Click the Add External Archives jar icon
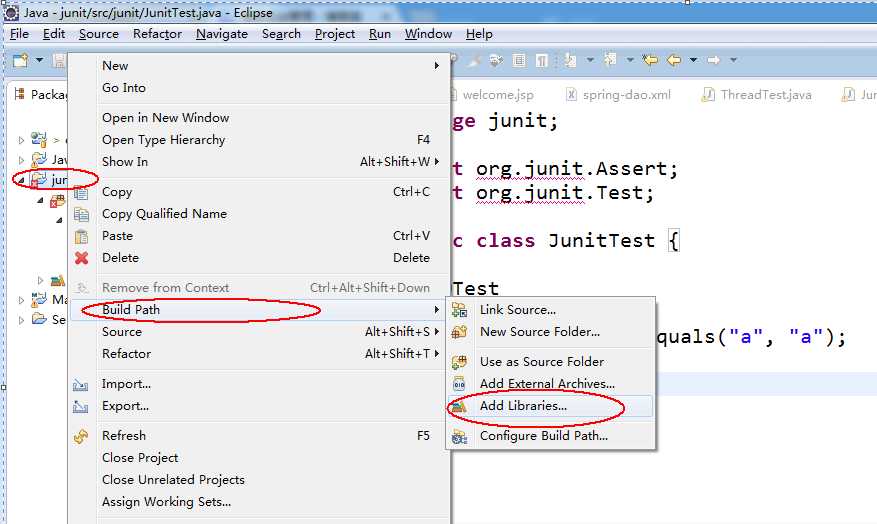 pos(459,384)
